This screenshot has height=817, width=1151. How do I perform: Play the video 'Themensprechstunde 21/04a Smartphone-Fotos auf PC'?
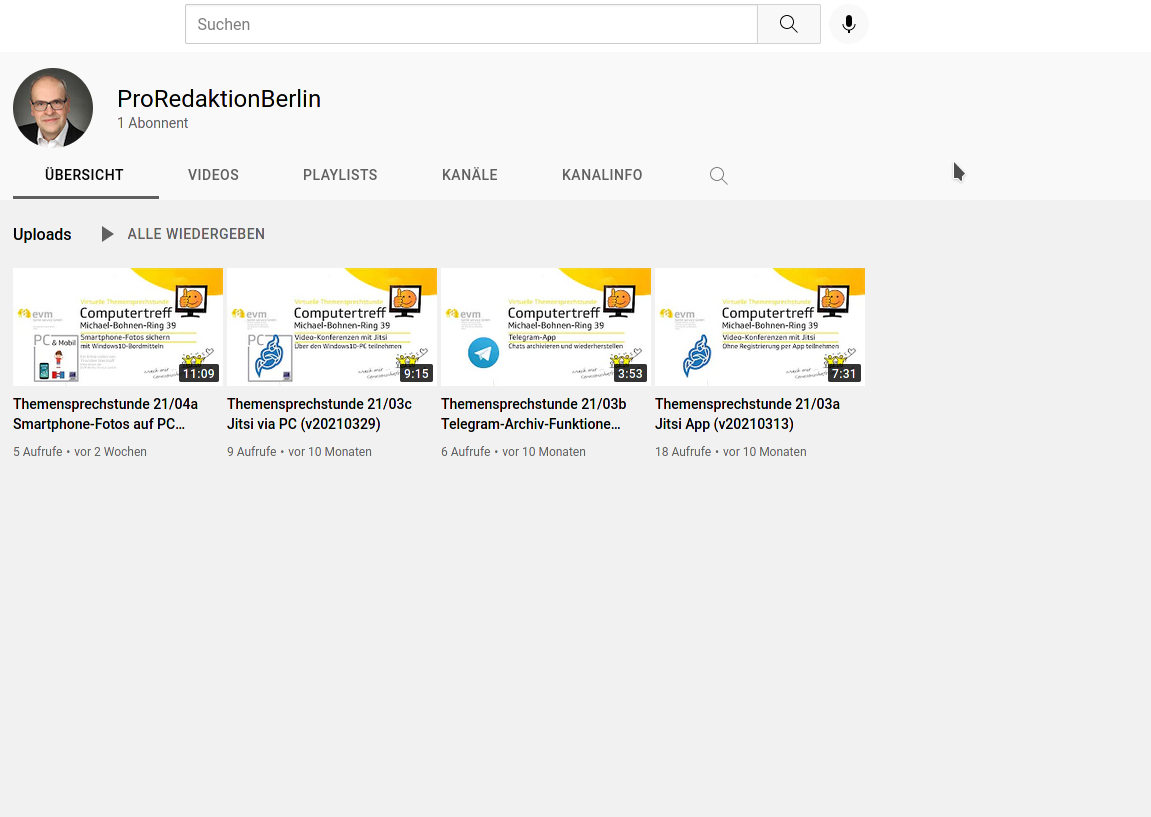105,414
